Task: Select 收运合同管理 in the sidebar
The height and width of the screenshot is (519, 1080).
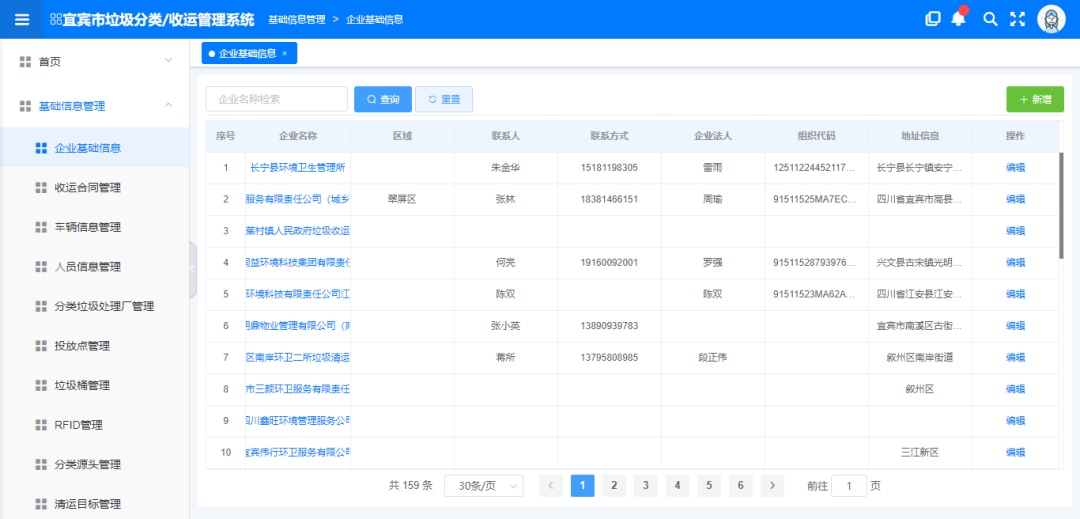Action: coord(87,187)
